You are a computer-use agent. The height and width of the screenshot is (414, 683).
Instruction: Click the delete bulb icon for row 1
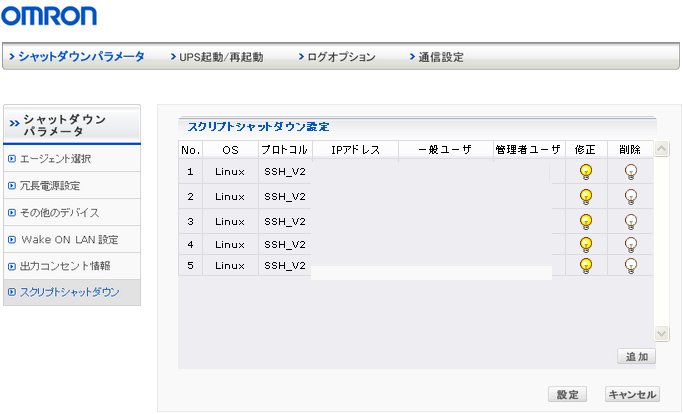631,171
